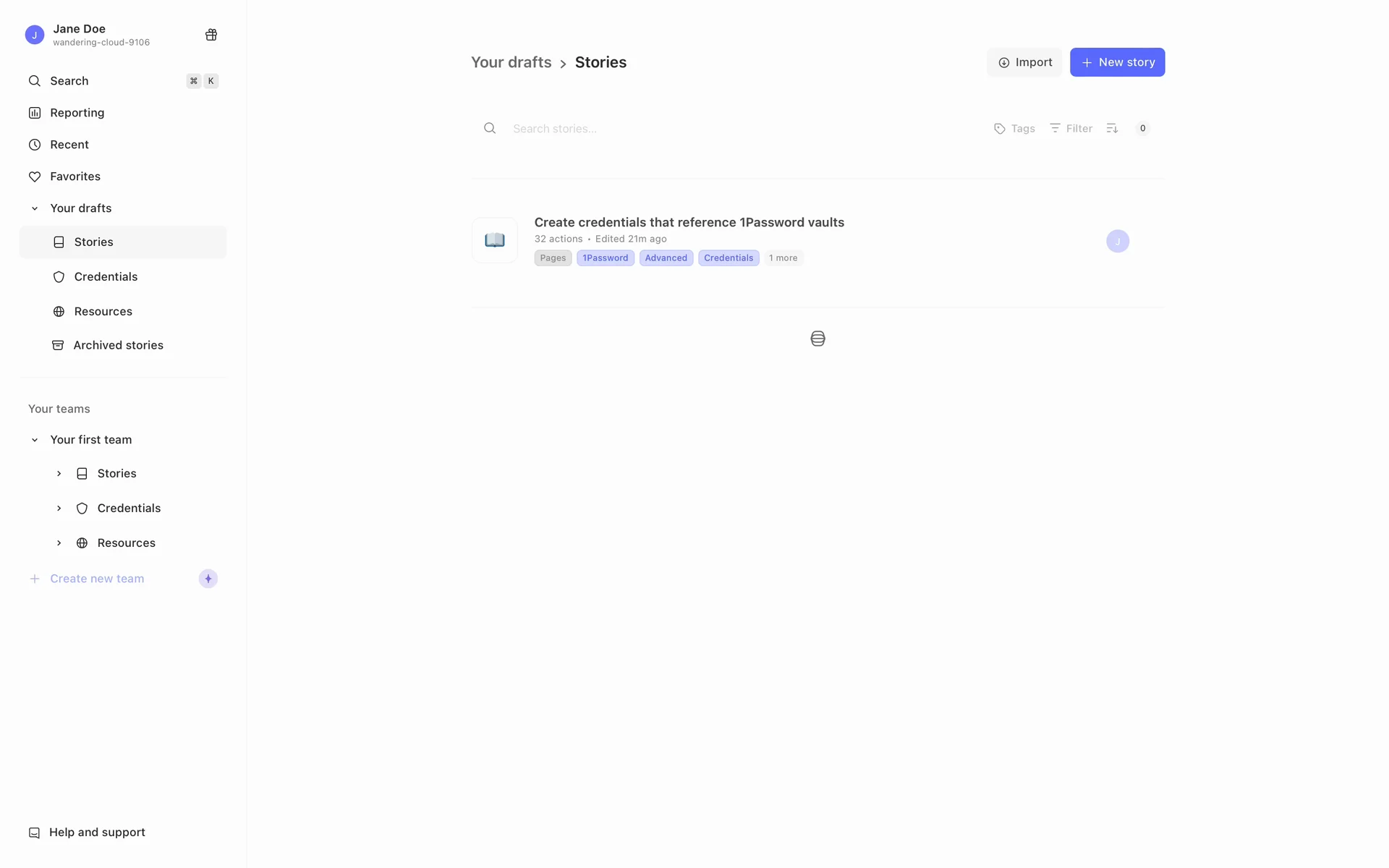Open the Tags filter
Screen dimensions: 1389x868
1014,129
